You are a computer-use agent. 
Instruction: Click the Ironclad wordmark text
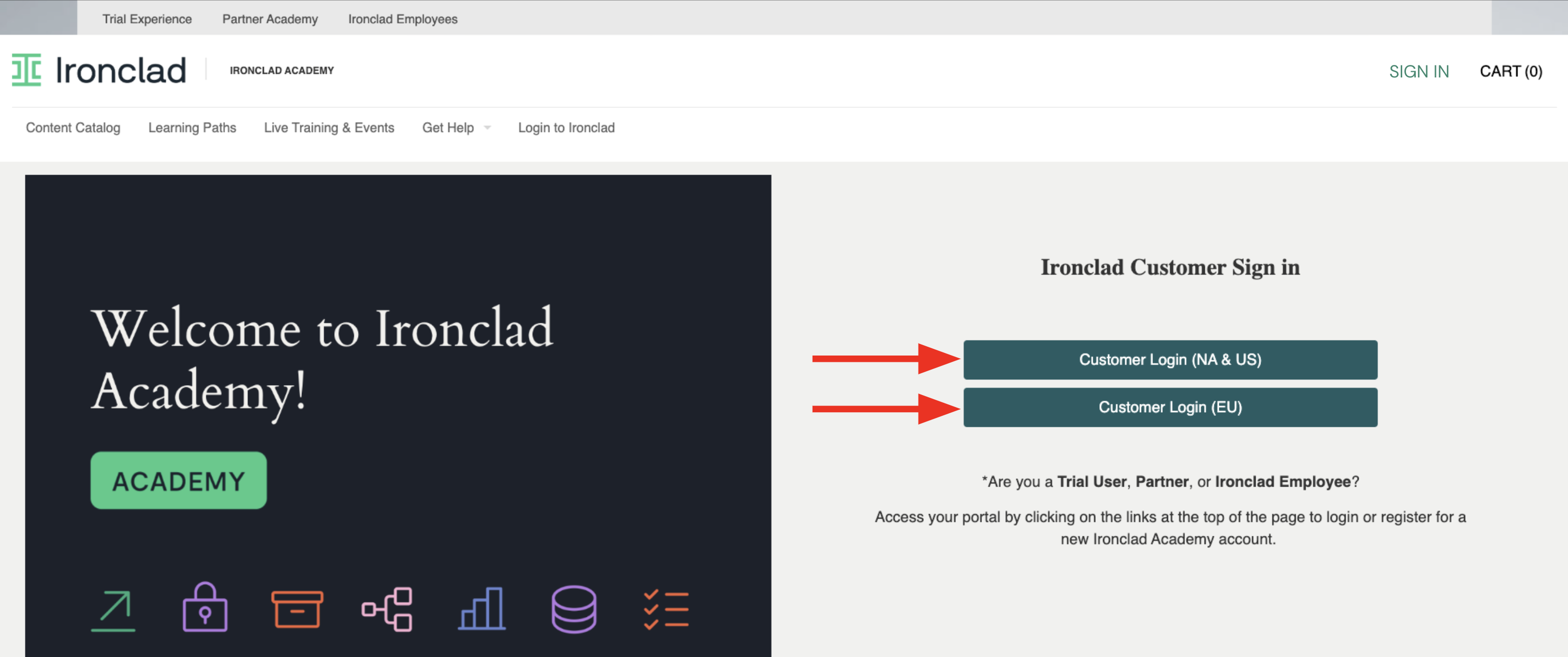(x=121, y=71)
